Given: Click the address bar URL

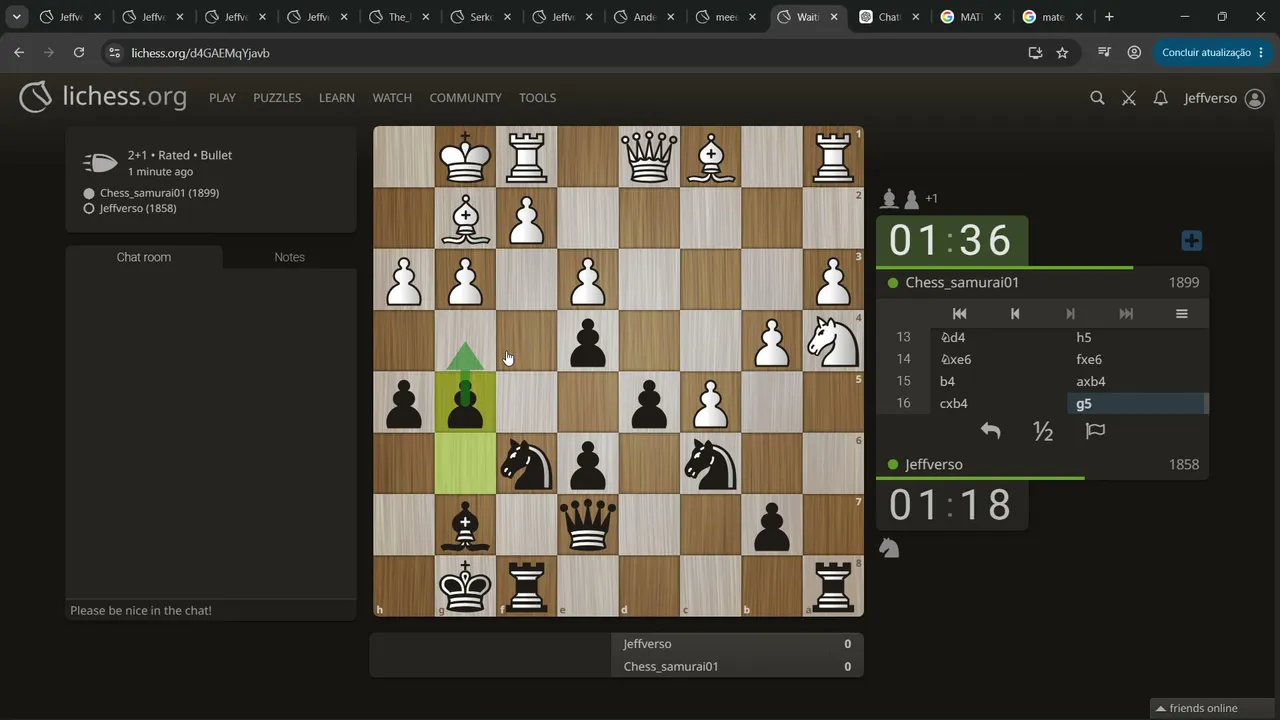Looking at the screenshot, I should tap(200, 53).
